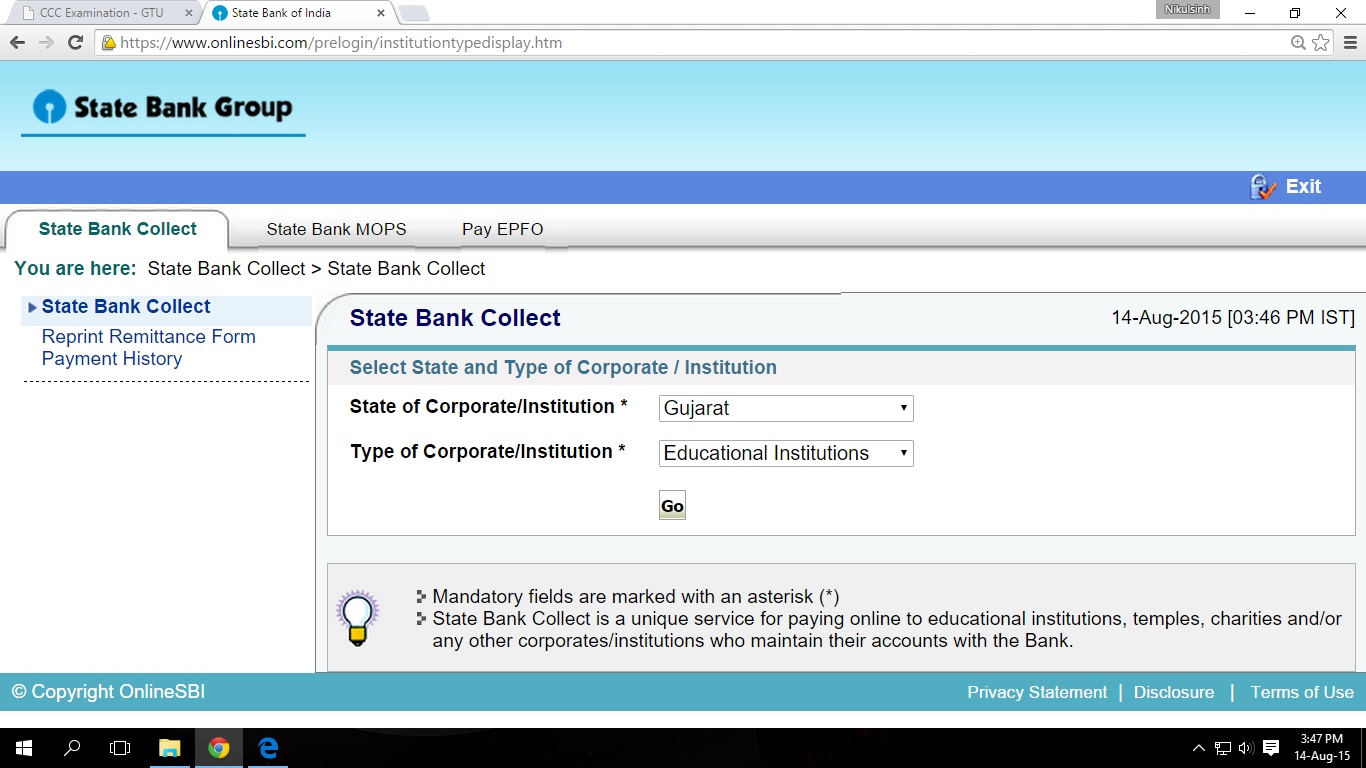Click the Mandatory fields are marked note
Screen dimensions: 1366x768
coord(636,597)
